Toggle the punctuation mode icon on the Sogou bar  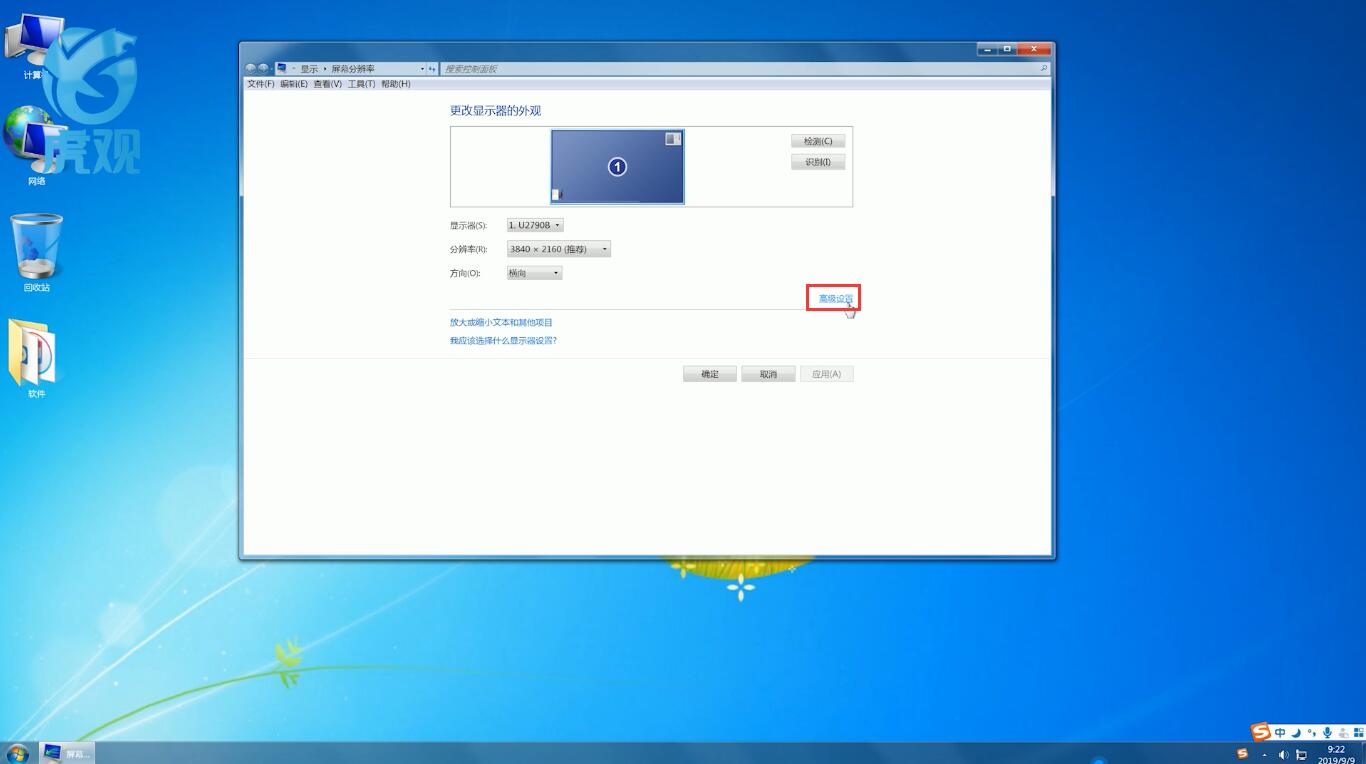pyautogui.click(x=1311, y=733)
